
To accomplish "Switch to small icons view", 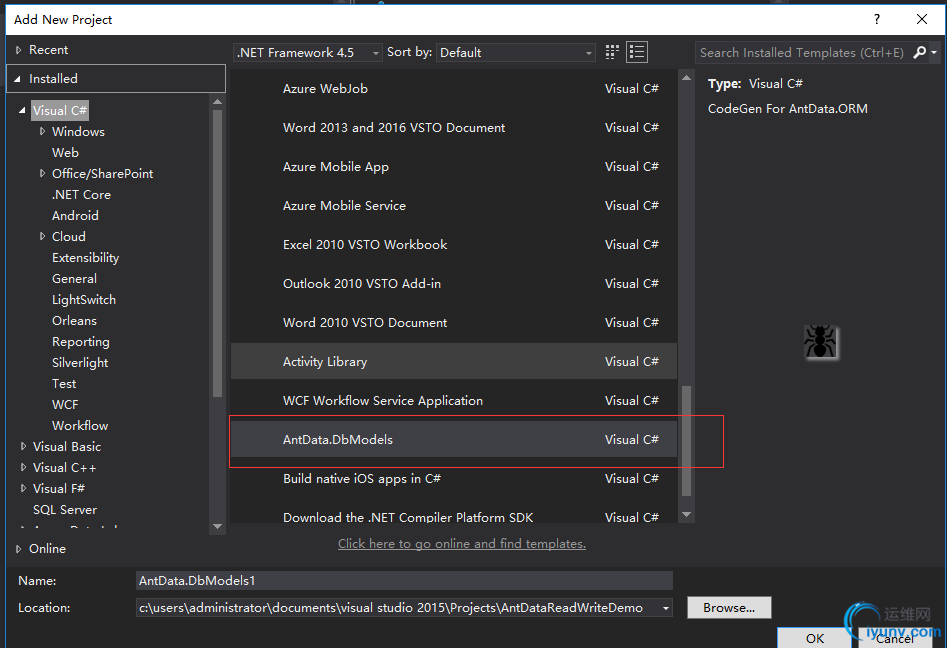I will click(x=612, y=53).
